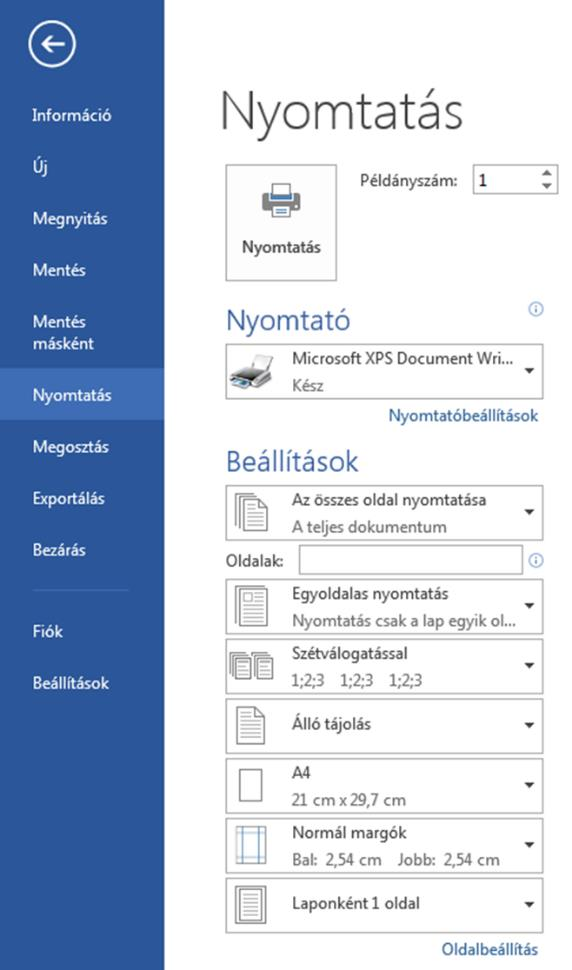Click the Oldalak page range input field
Image resolution: width=572 pixels, height=970 pixels.
point(411,560)
